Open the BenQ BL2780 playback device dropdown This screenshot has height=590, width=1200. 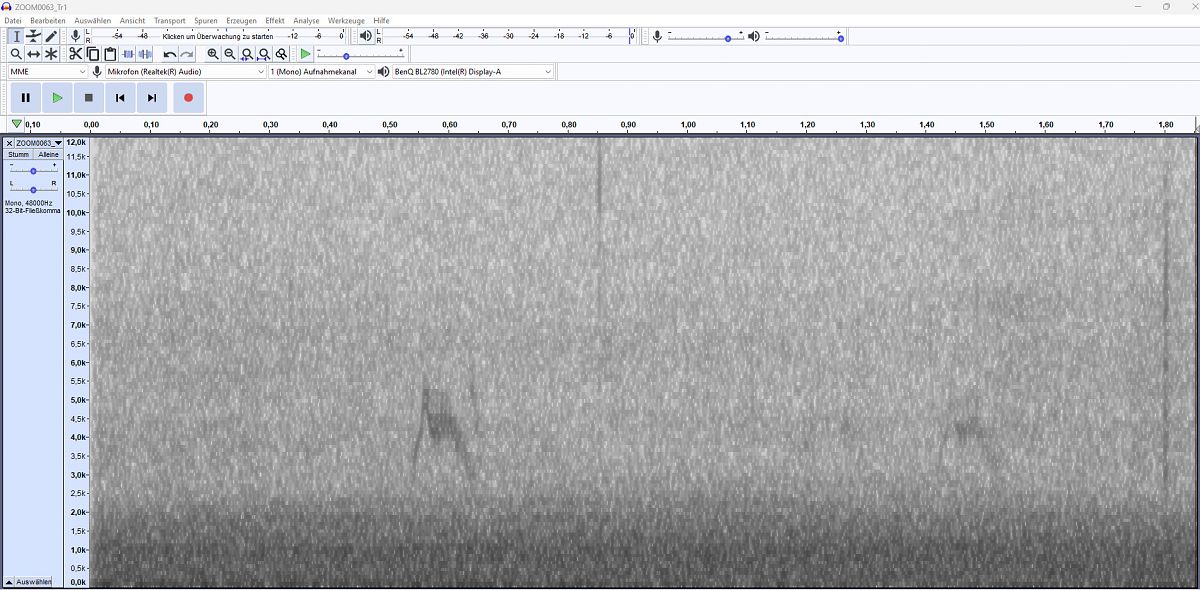[x=473, y=72]
